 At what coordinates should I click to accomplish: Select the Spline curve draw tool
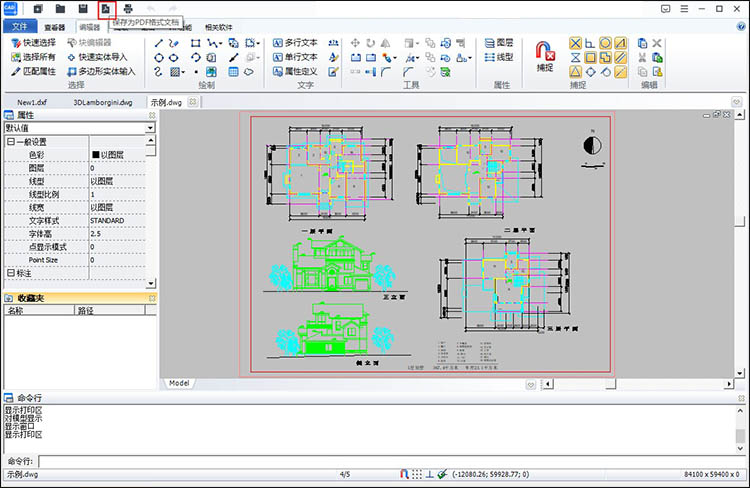click(158, 72)
